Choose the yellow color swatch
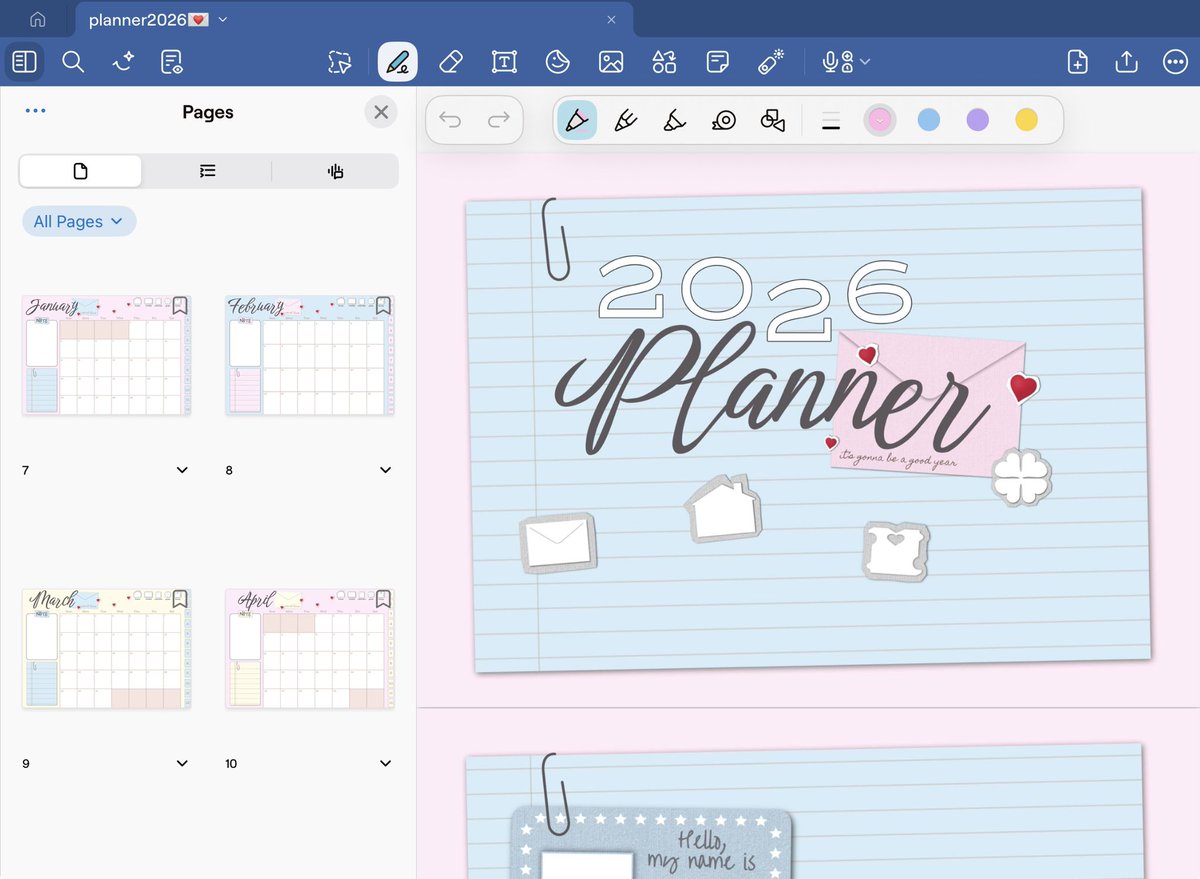Image resolution: width=1200 pixels, height=879 pixels. pyautogui.click(x=1027, y=120)
